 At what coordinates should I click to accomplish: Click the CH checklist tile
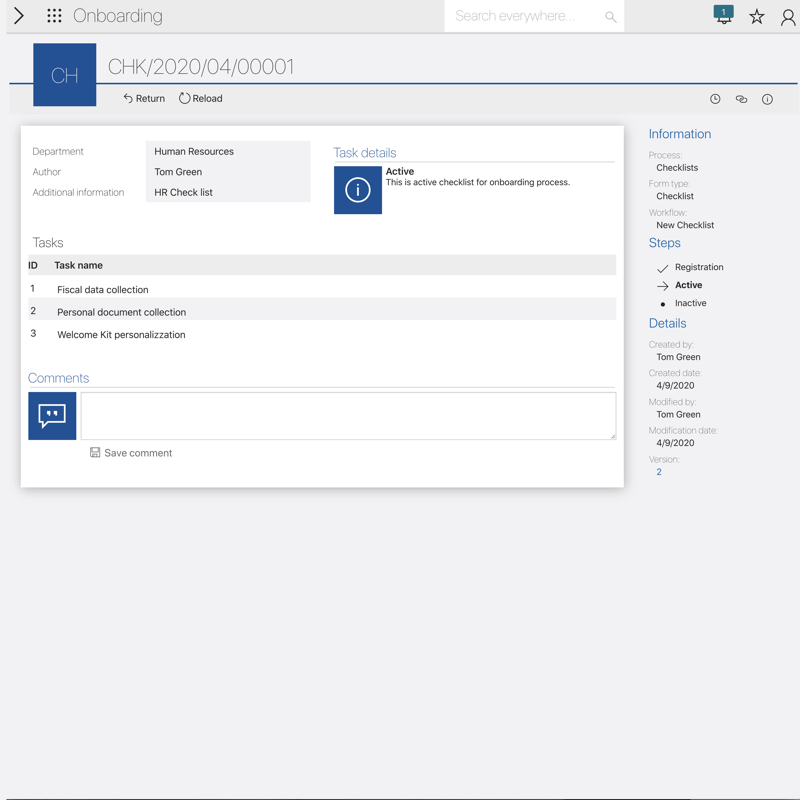65,75
